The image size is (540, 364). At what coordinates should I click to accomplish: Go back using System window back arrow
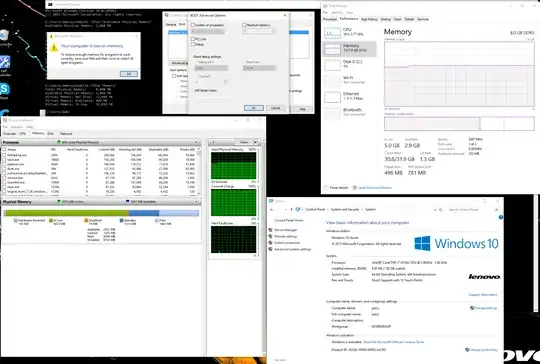tap(272, 209)
